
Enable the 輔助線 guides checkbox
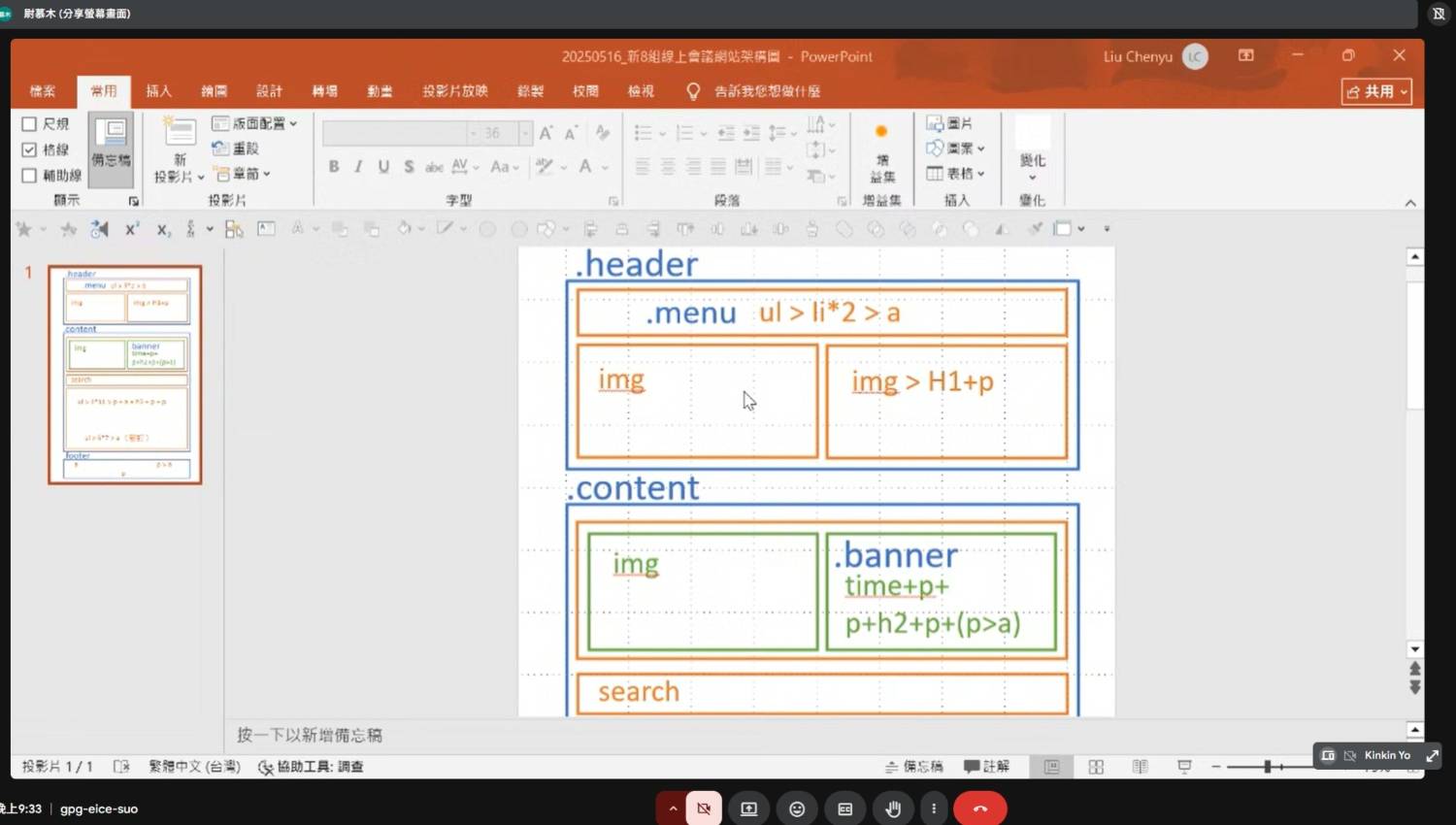29,176
